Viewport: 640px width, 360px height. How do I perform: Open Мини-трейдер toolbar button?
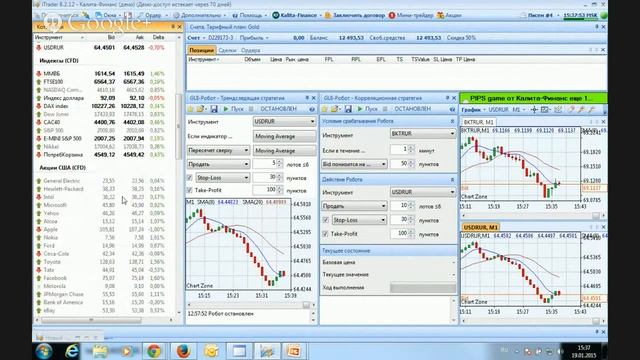411,16
